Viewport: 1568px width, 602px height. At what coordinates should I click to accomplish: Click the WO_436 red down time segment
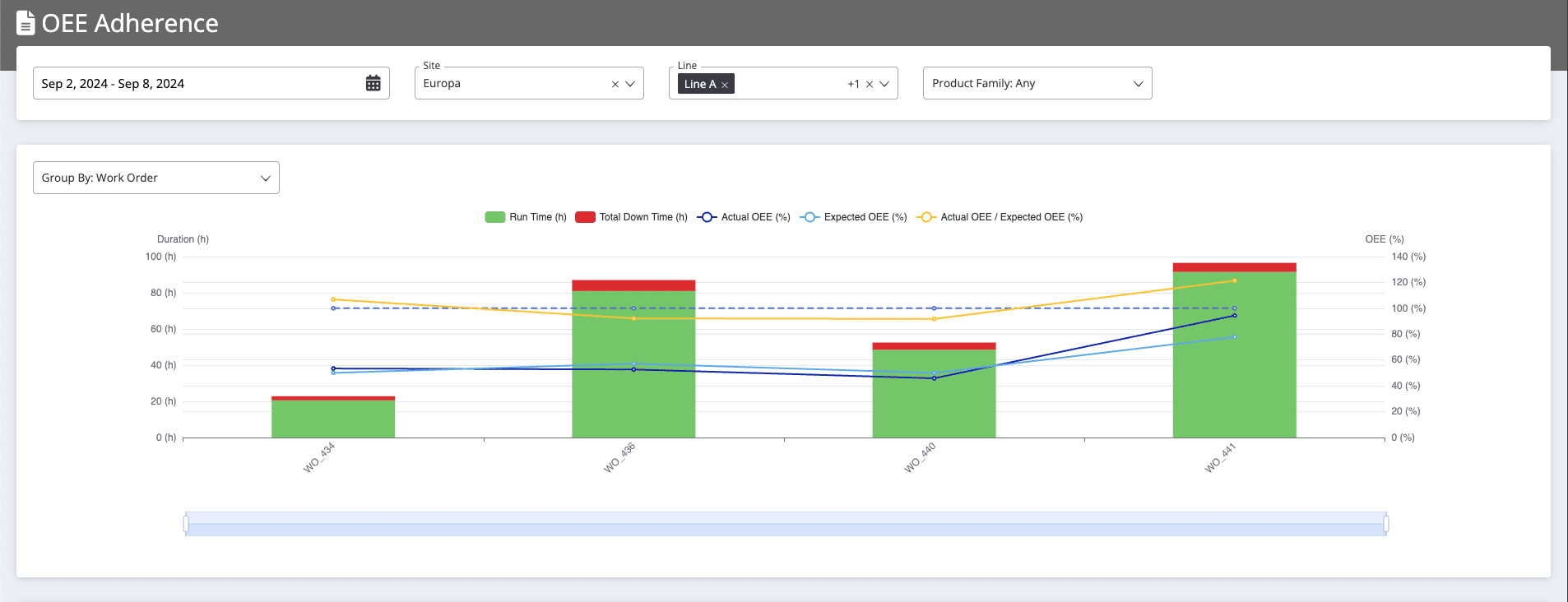tap(633, 285)
